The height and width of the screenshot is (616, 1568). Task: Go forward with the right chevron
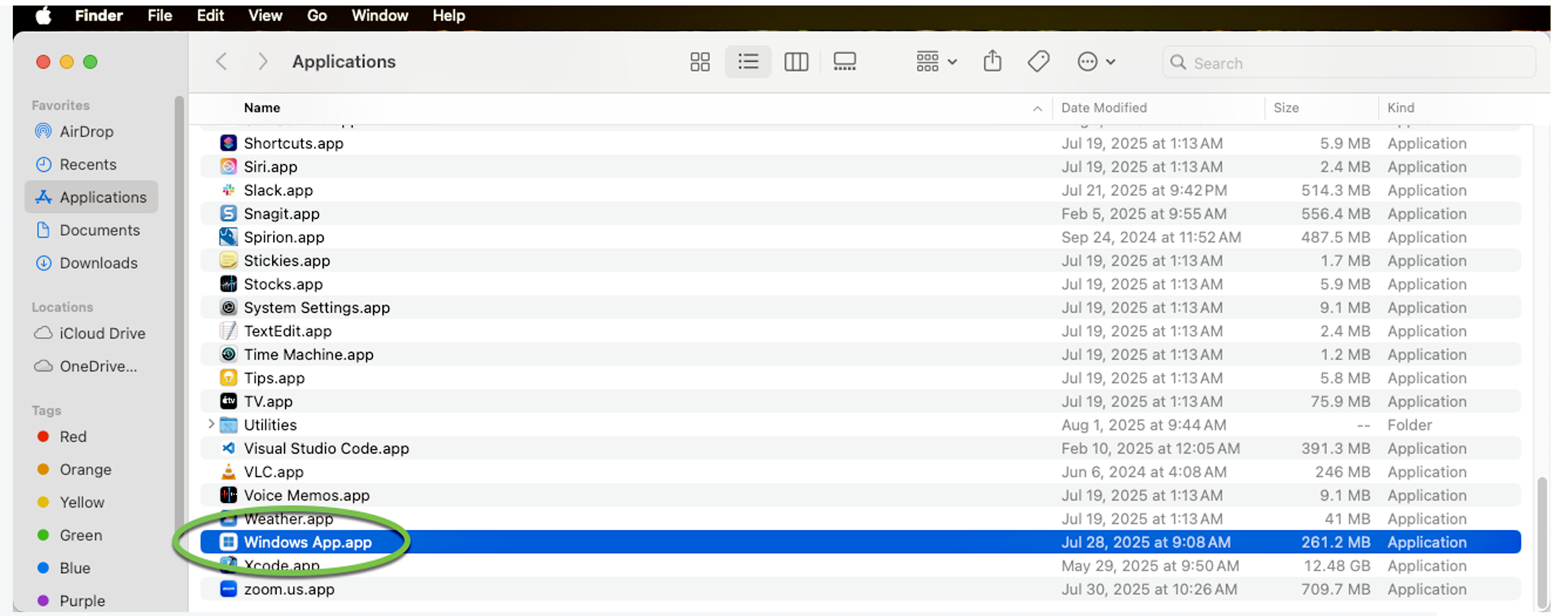pyautogui.click(x=262, y=62)
